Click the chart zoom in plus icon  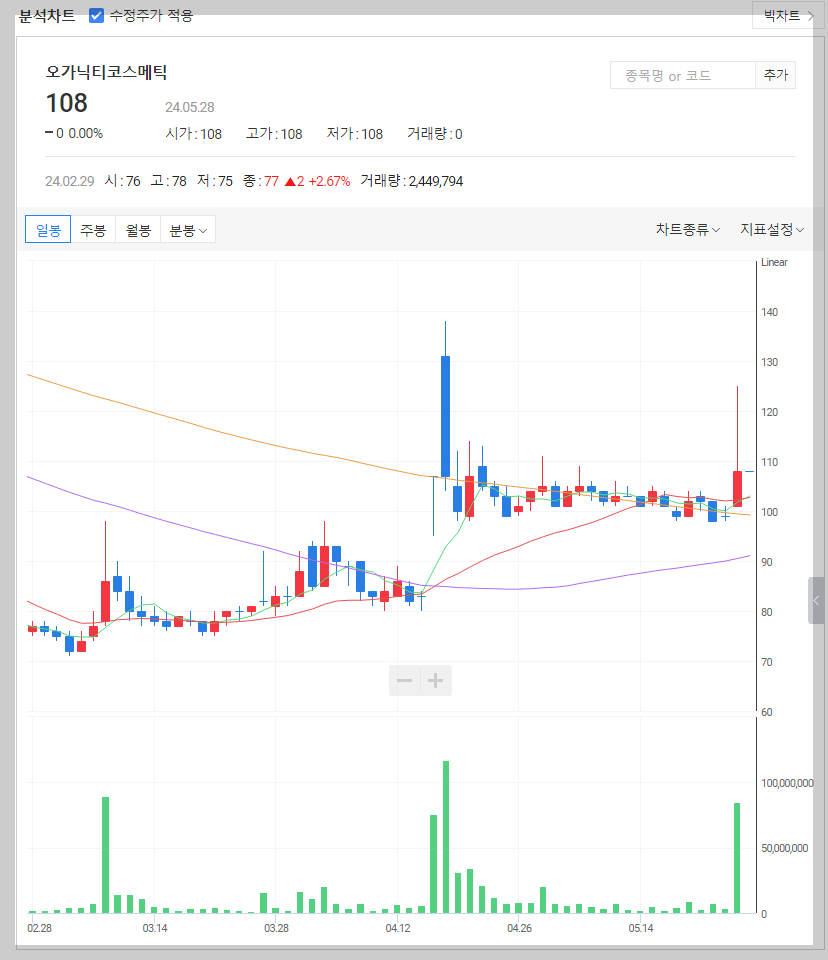point(435,680)
